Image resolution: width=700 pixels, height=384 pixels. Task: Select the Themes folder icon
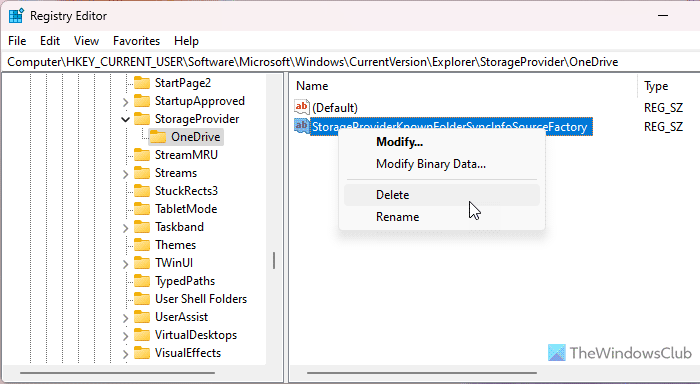pos(142,245)
